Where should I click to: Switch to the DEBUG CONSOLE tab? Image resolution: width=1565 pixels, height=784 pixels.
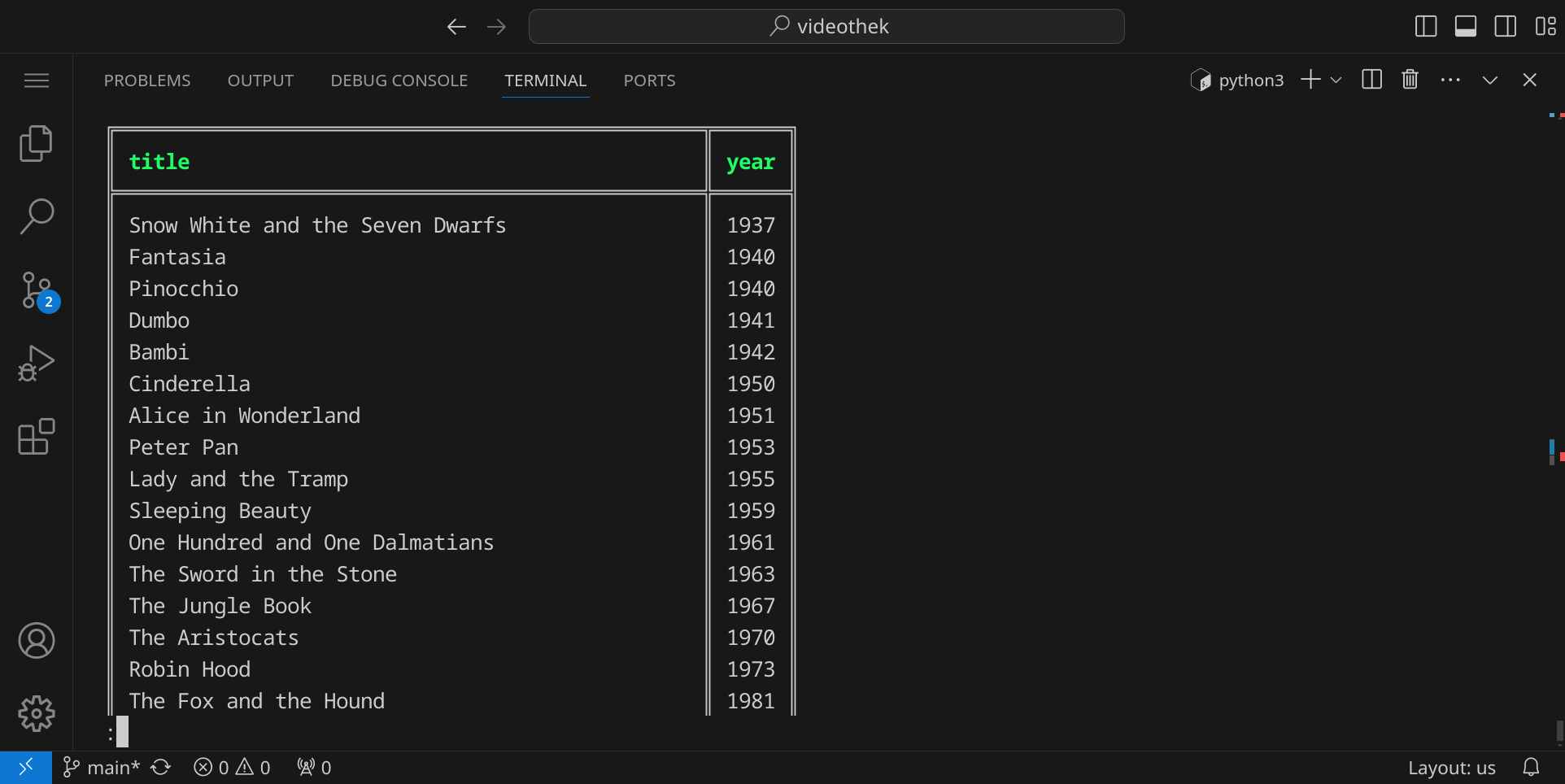399,81
